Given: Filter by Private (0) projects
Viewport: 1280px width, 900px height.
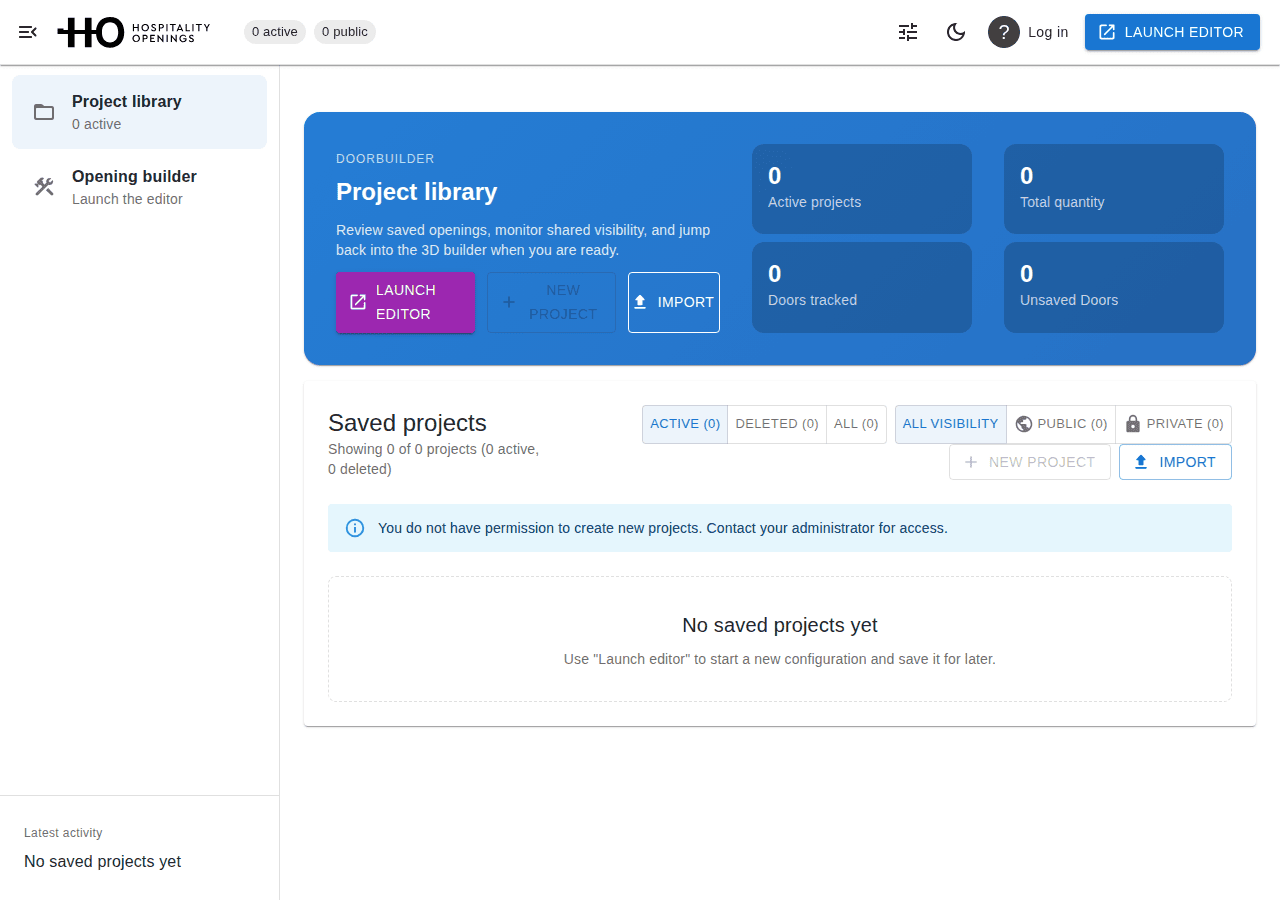Looking at the screenshot, I should [1174, 424].
